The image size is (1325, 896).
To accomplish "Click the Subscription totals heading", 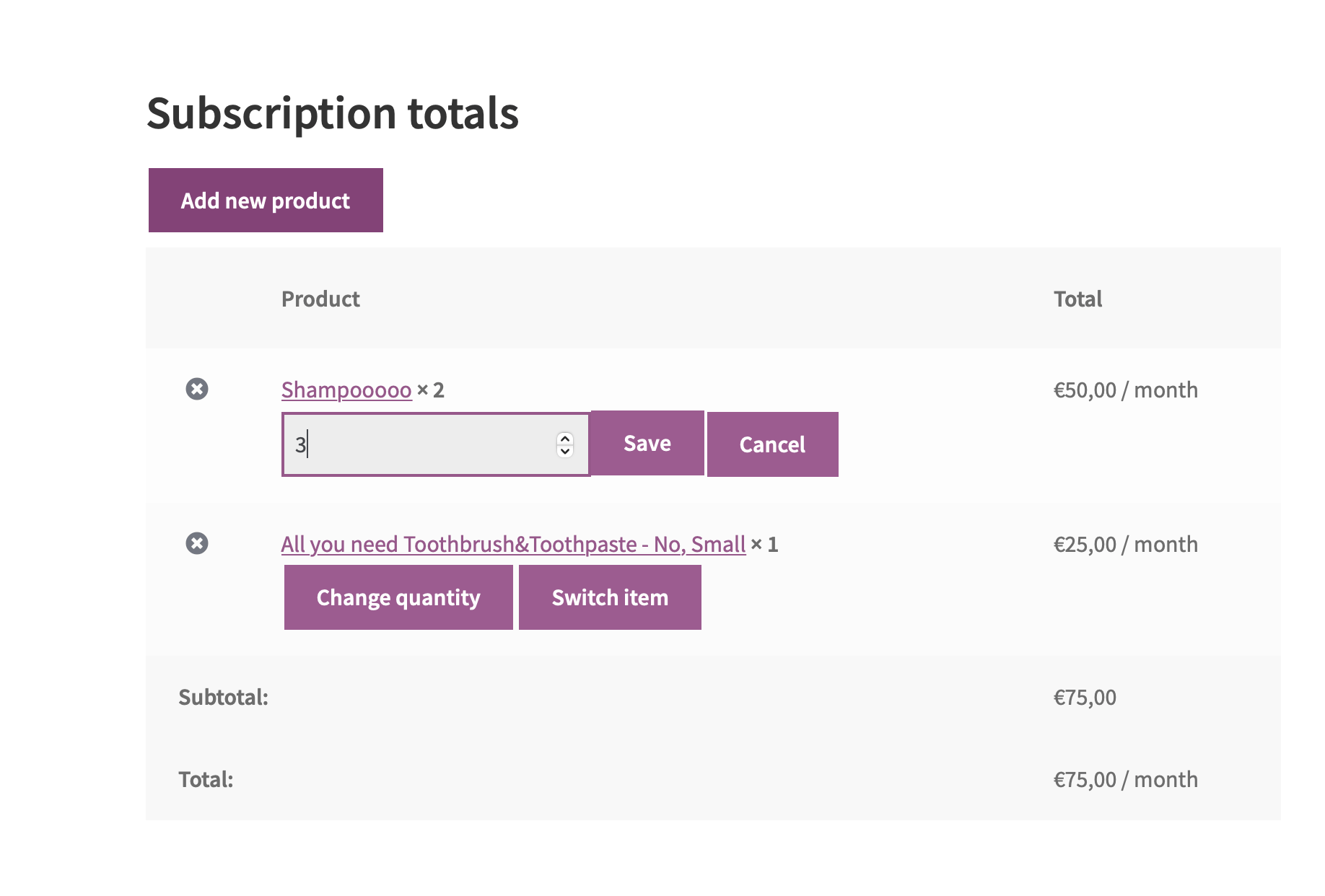I will (333, 112).
